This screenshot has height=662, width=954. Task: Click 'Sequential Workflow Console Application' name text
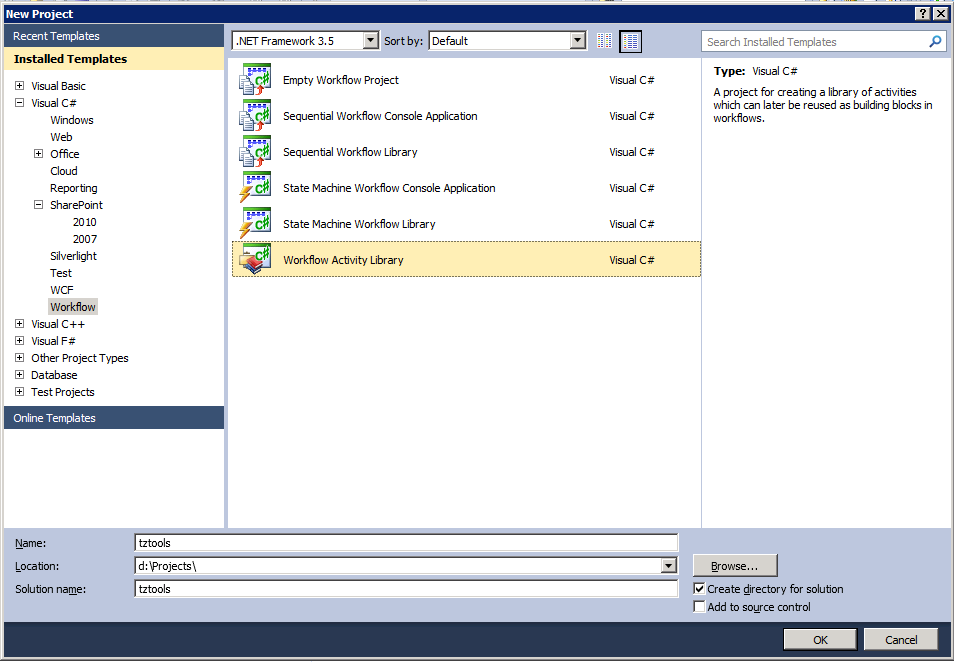tap(380, 116)
